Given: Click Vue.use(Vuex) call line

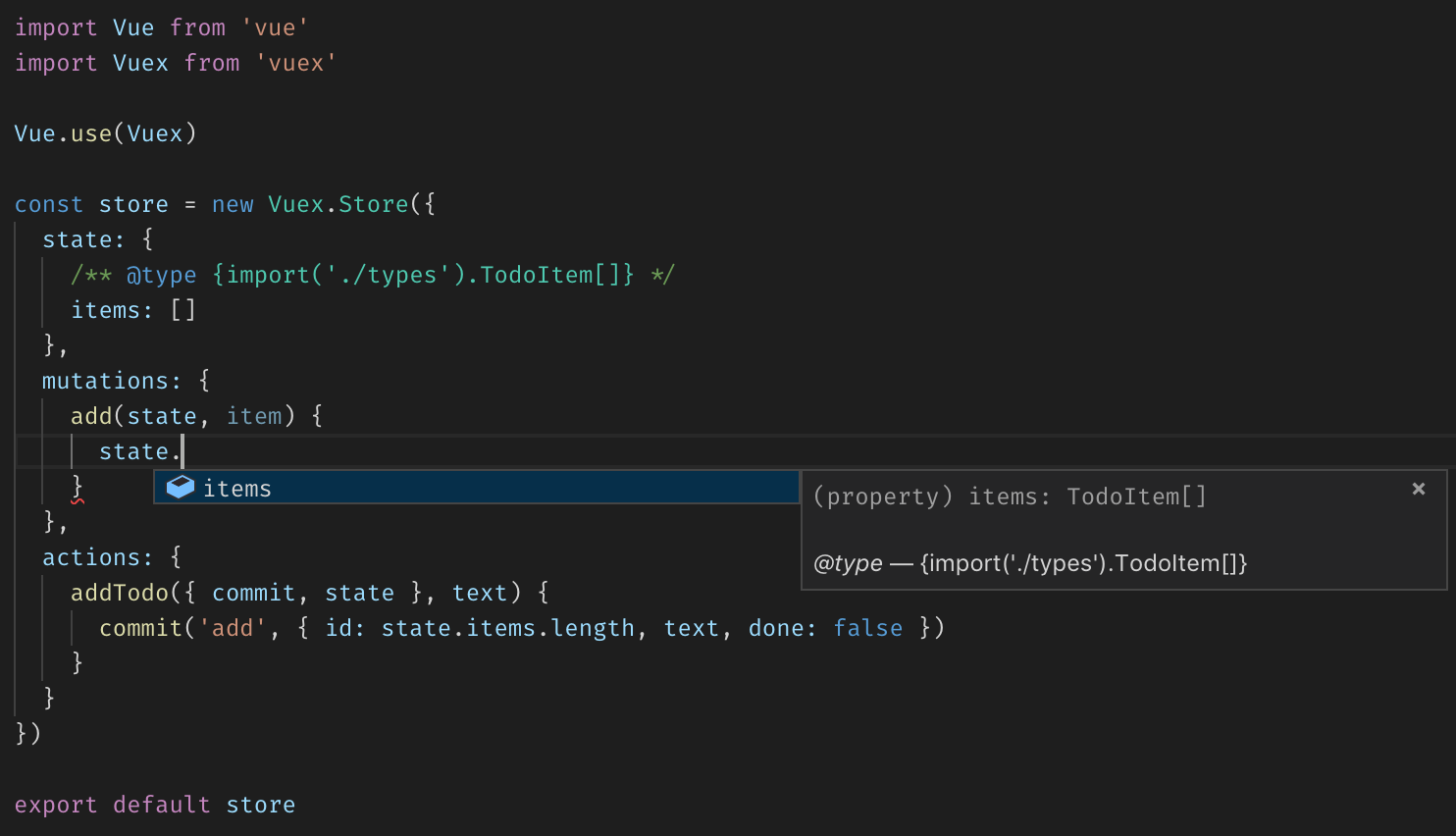Looking at the screenshot, I should [x=105, y=133].
